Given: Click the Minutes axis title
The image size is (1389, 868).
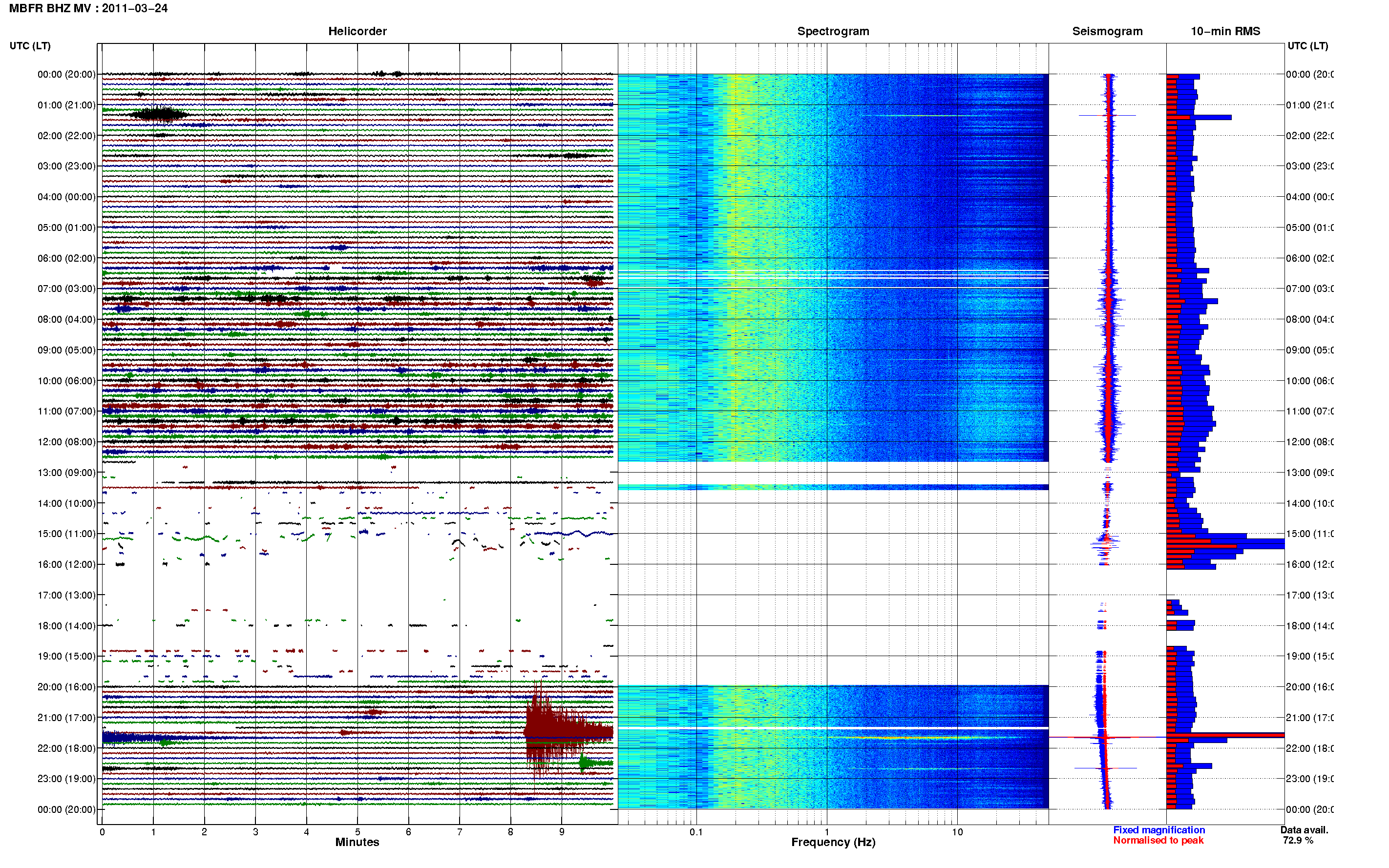Looking at the screenshot, I should (357, 842).
